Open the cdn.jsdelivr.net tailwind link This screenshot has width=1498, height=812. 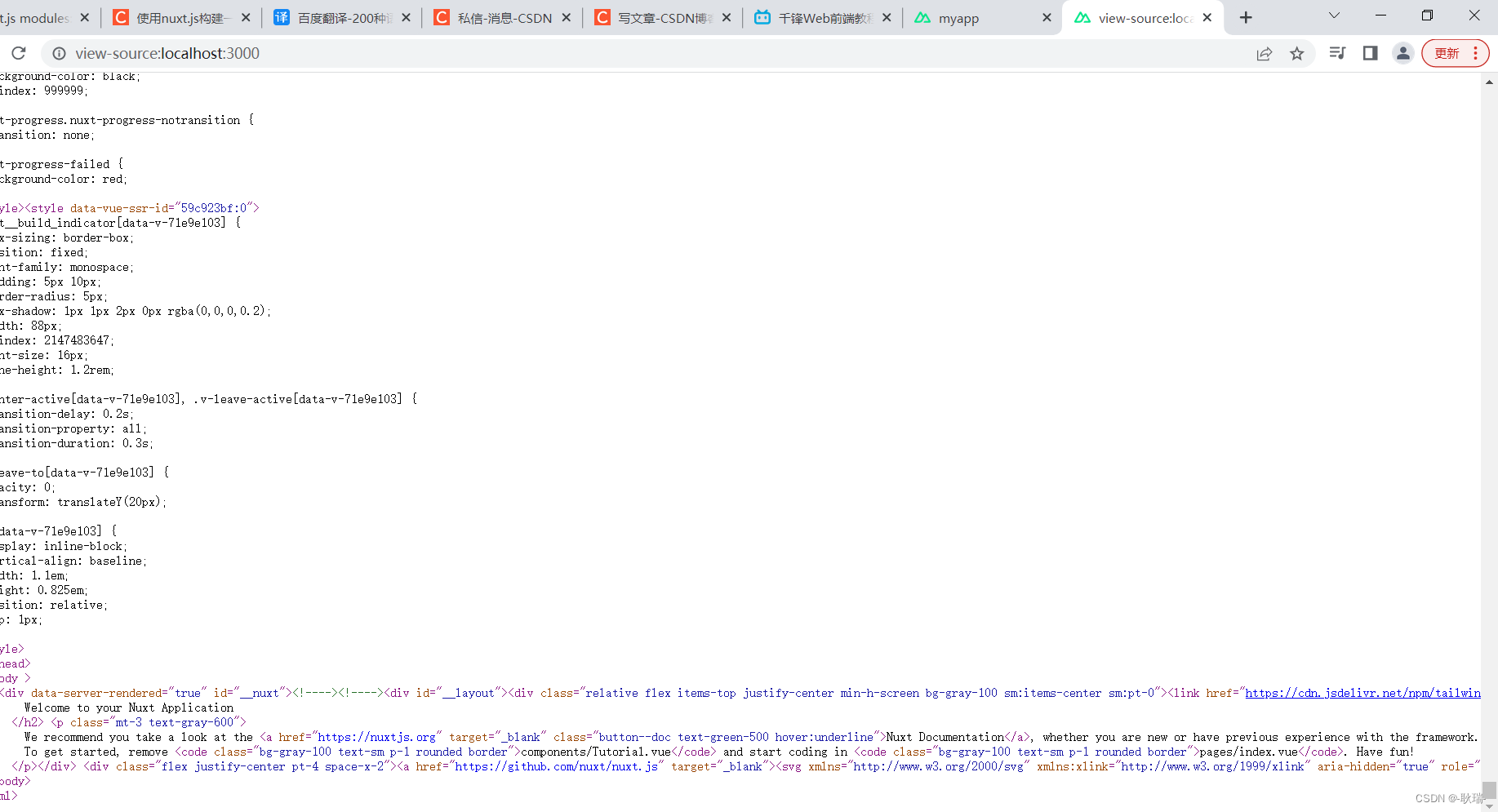tap(1362, 693)
